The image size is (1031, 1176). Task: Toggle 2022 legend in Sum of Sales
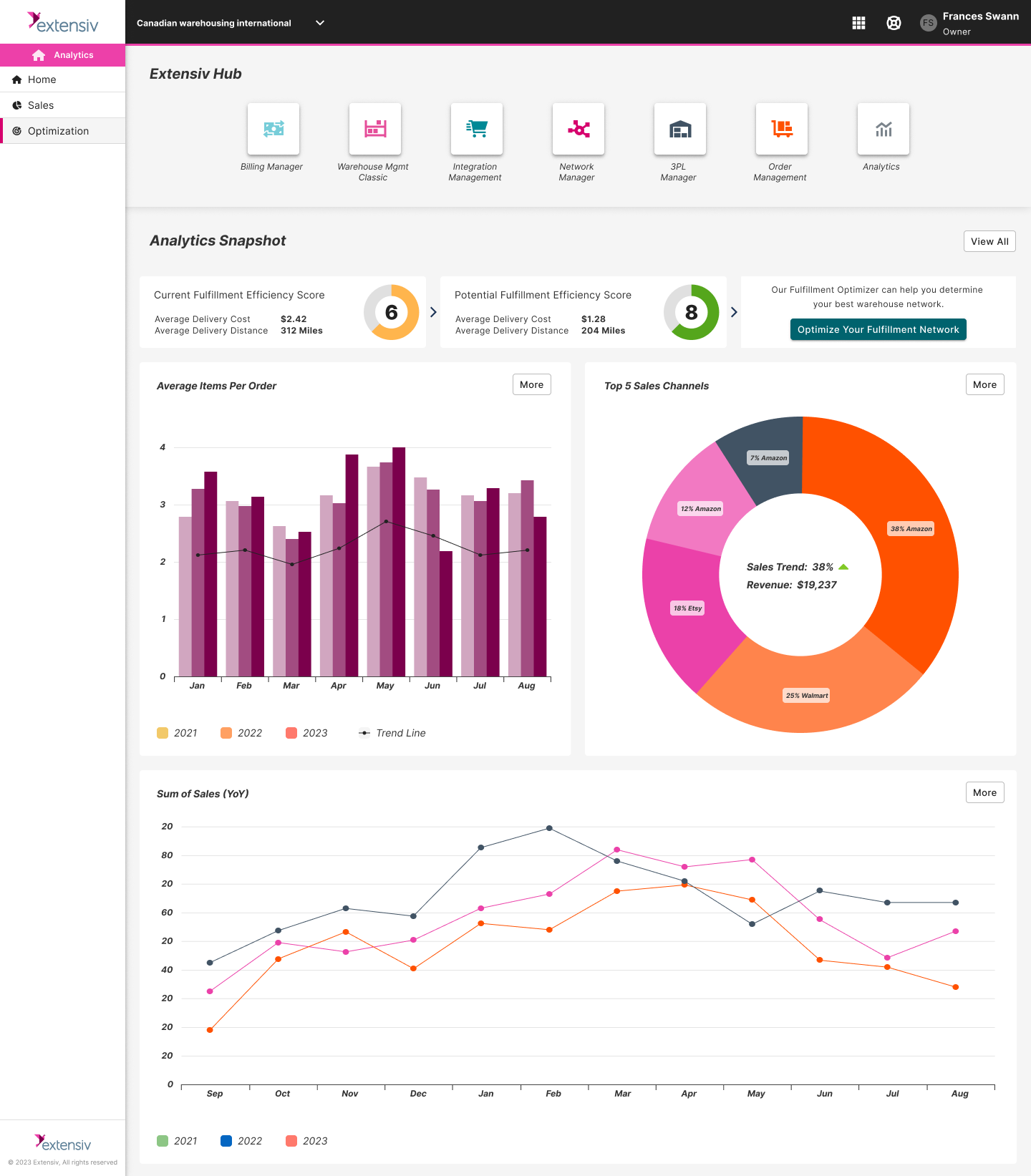pyautogui.click(x=241, y=1141)
